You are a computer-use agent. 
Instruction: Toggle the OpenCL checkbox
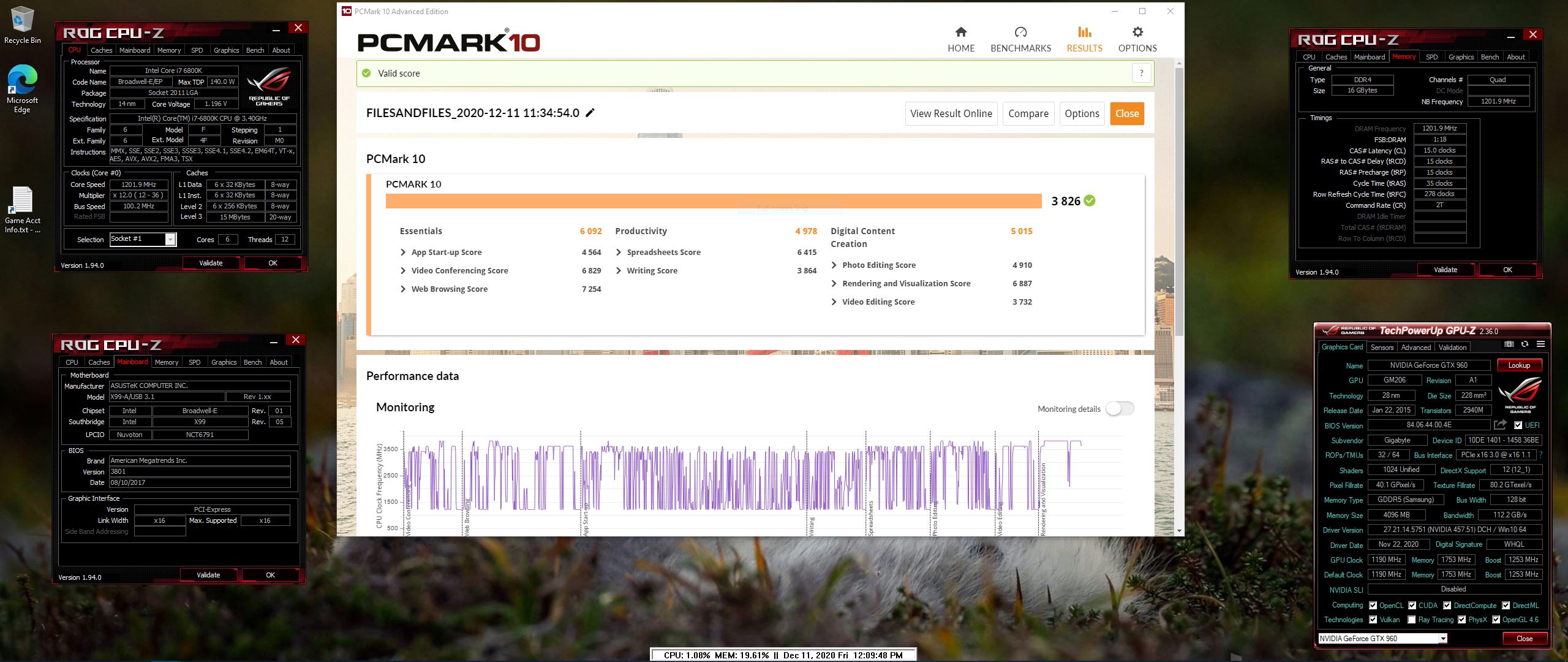click(x=1373, y=605)
